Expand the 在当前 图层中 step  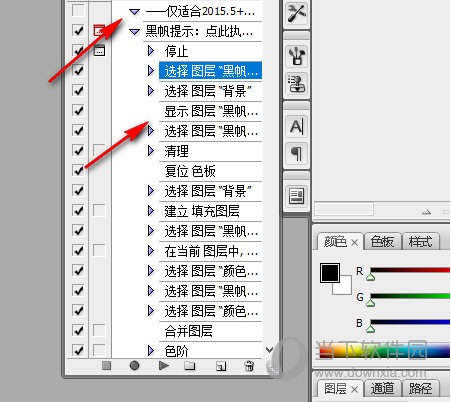tap(151, 251)
